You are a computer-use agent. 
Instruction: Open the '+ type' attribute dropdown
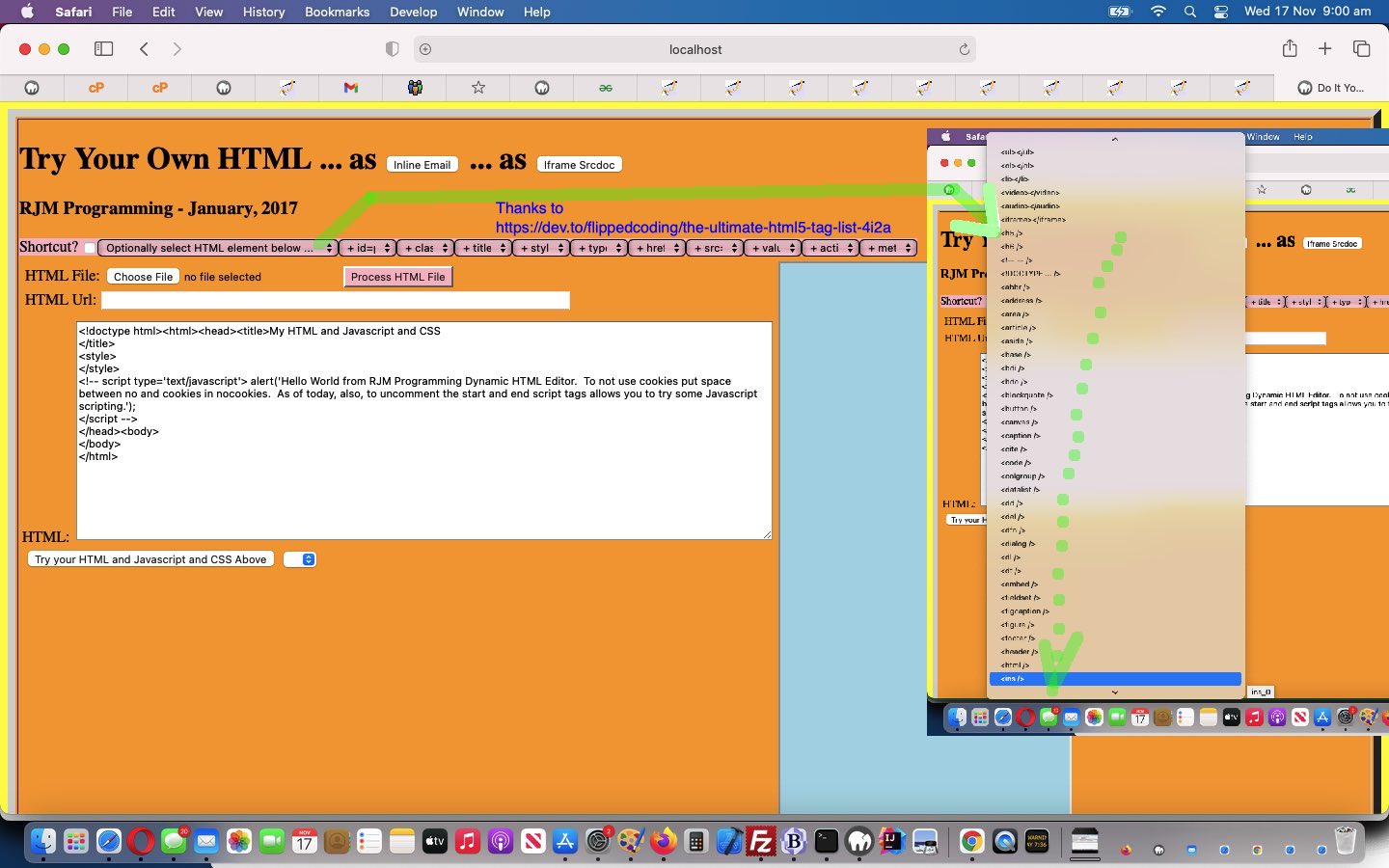pos(598,248)
